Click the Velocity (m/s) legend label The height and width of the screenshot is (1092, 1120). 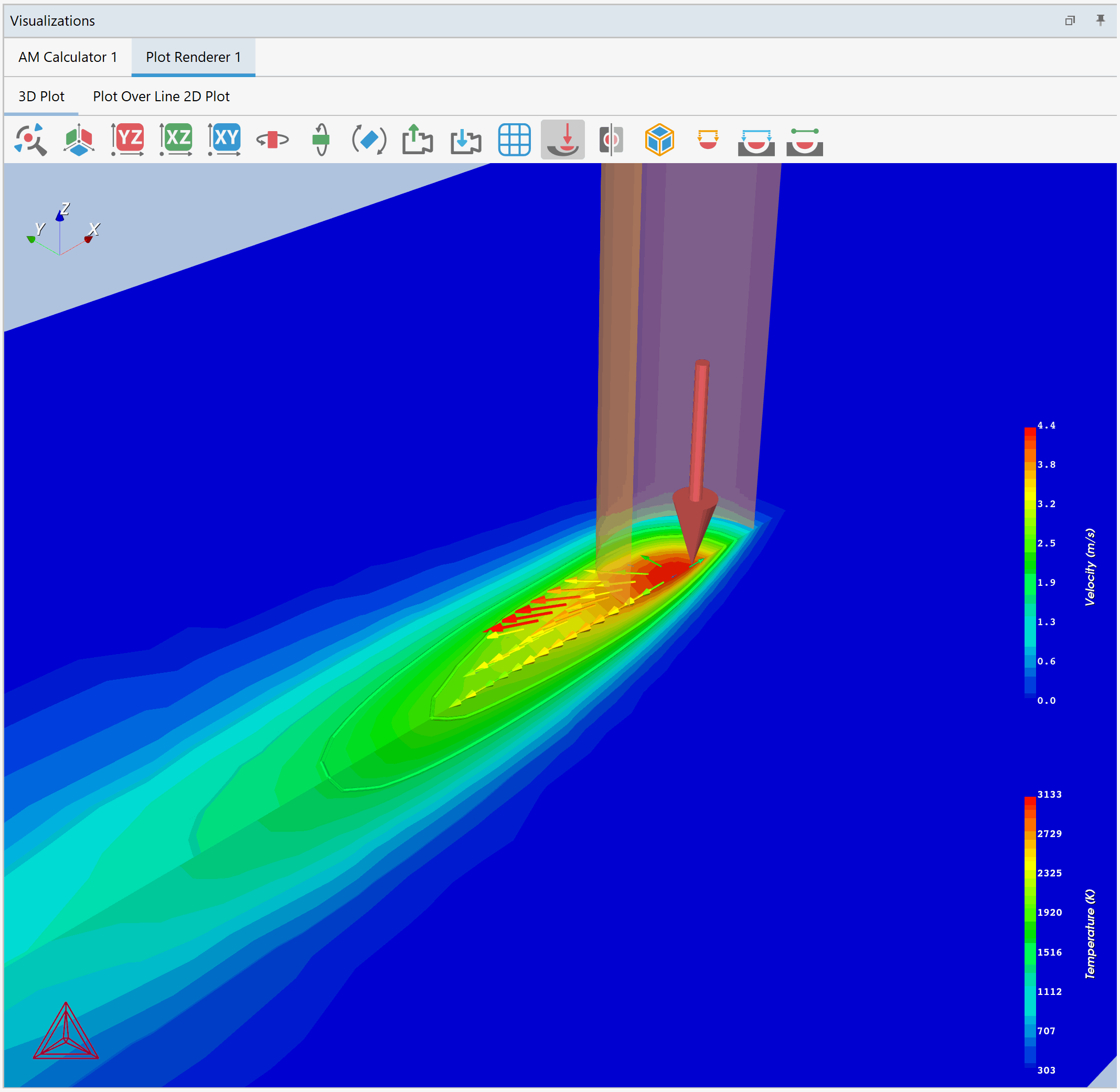1090,566
